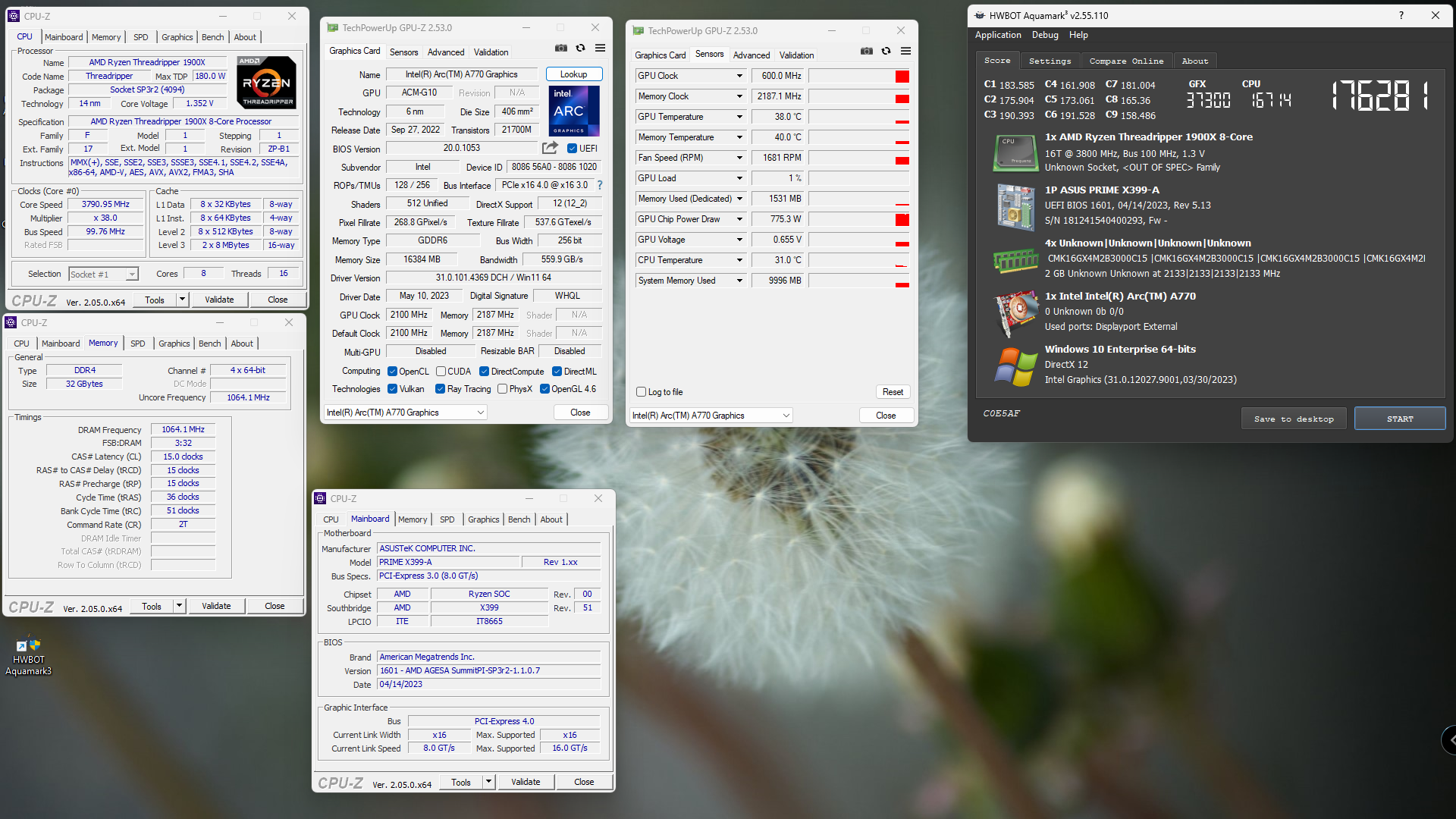The image size is (1456, 819).
Task: Switch to Advanced tab in GPU-Z Graphics Card window
Action: (x=446, y=52)
